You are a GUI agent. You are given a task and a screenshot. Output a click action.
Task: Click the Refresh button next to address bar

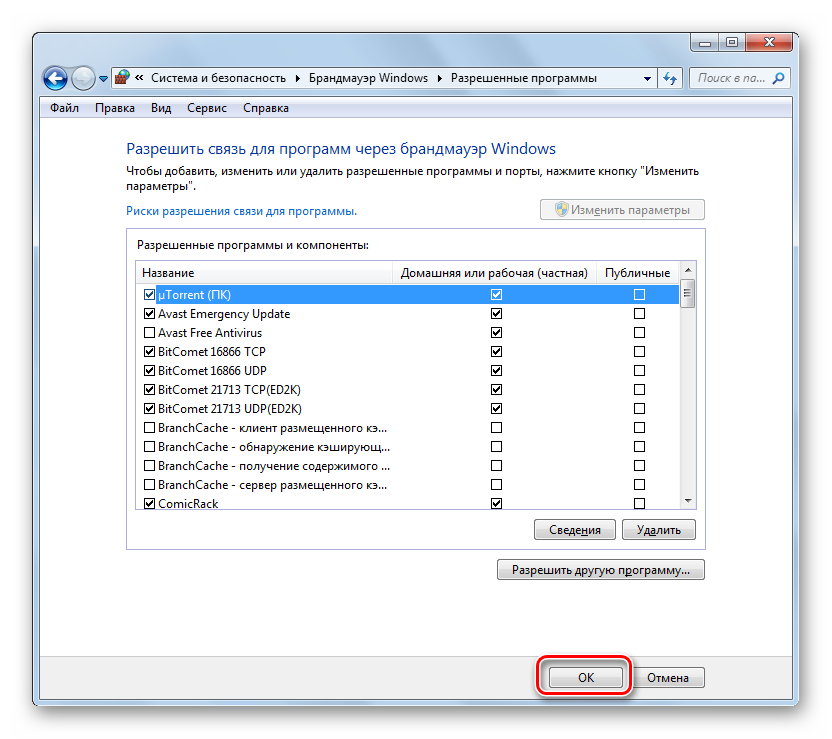670,78
